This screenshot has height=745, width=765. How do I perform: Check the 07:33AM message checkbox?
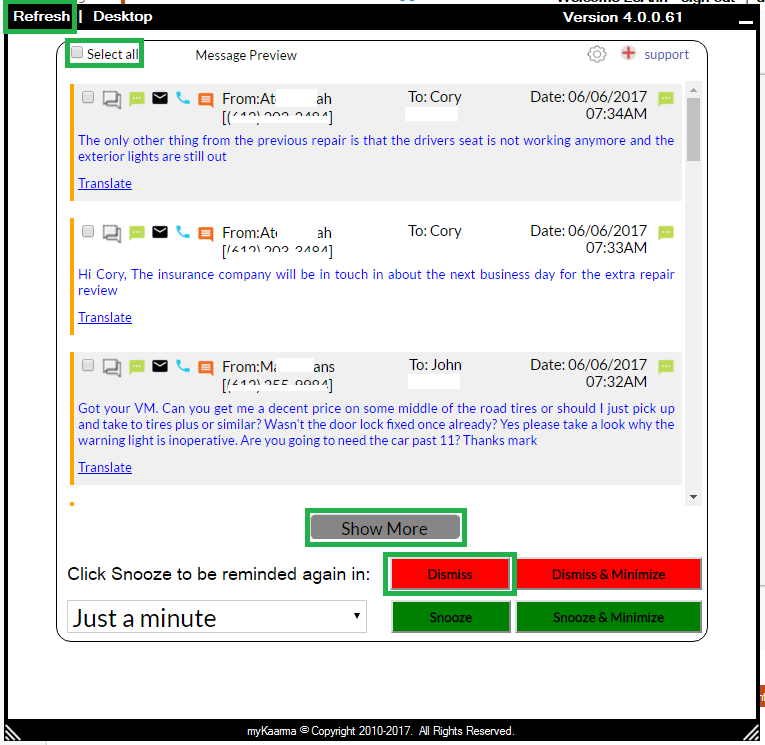[x=88, y=231]
